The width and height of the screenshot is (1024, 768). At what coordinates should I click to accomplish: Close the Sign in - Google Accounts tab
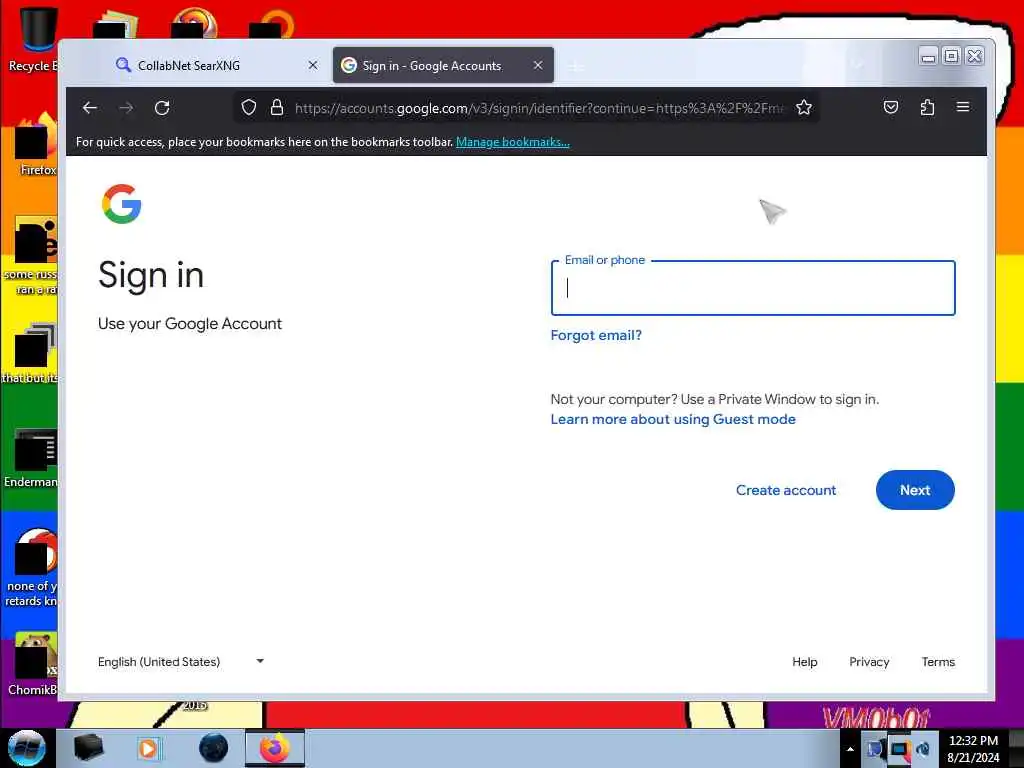537,65
